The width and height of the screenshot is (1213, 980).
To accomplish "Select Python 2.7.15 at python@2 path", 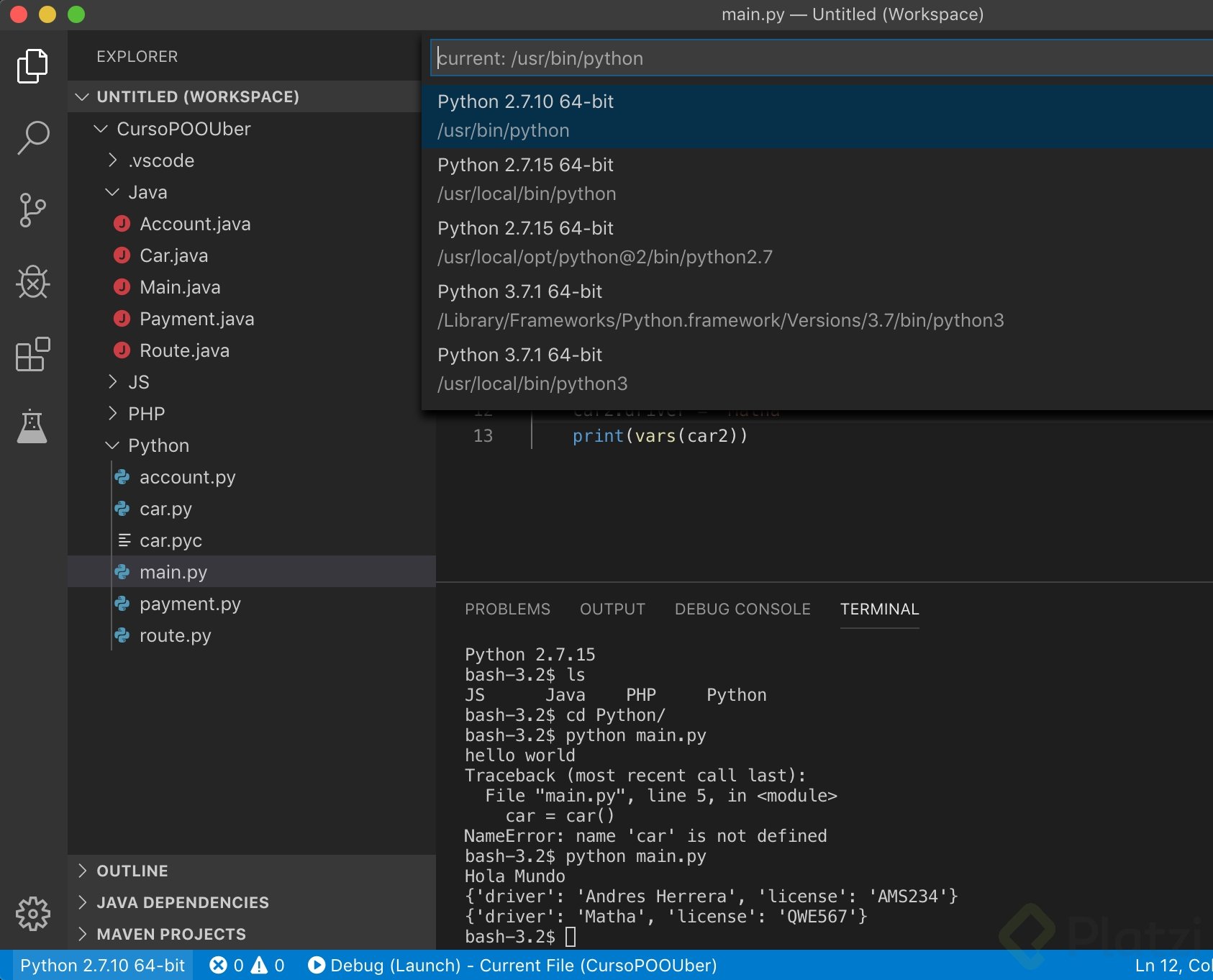I will (817, 243).
